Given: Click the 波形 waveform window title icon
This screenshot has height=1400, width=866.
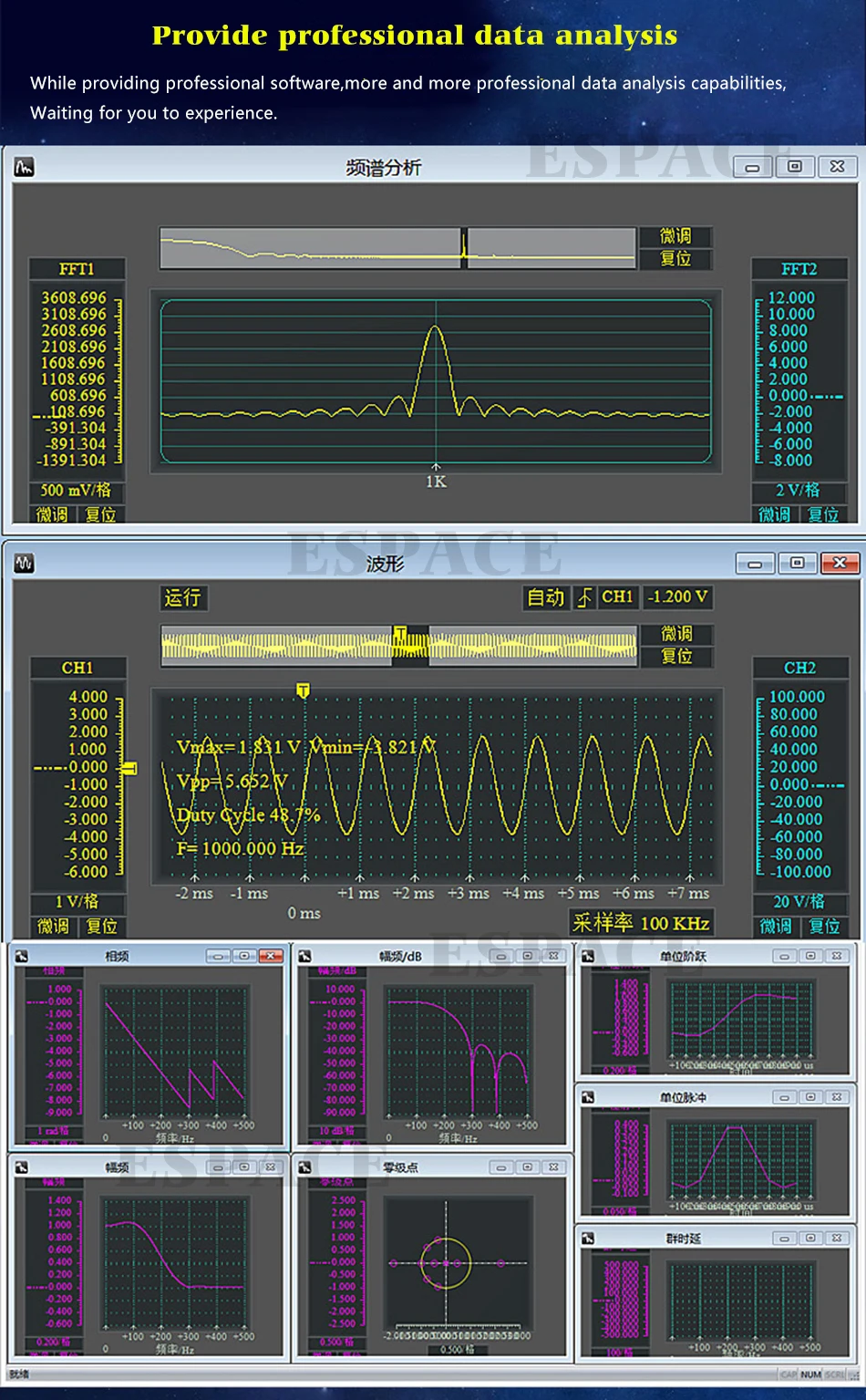Looking at the screenshot, I should (25, 563).
